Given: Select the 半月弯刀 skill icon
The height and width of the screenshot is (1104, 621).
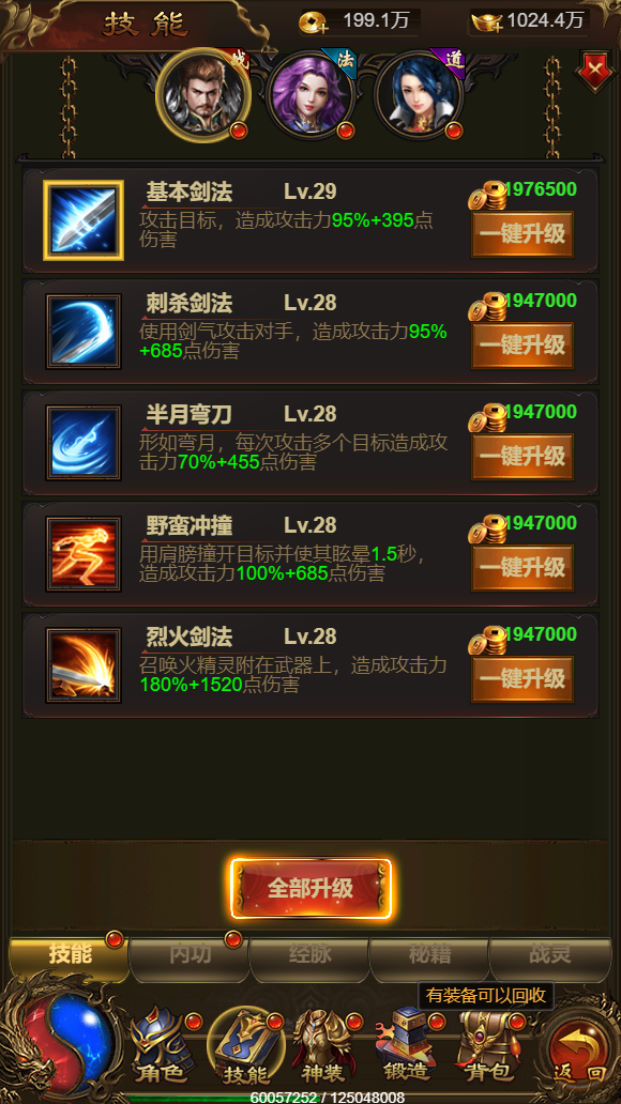Looking at the screenshot, I should (83, 443).
